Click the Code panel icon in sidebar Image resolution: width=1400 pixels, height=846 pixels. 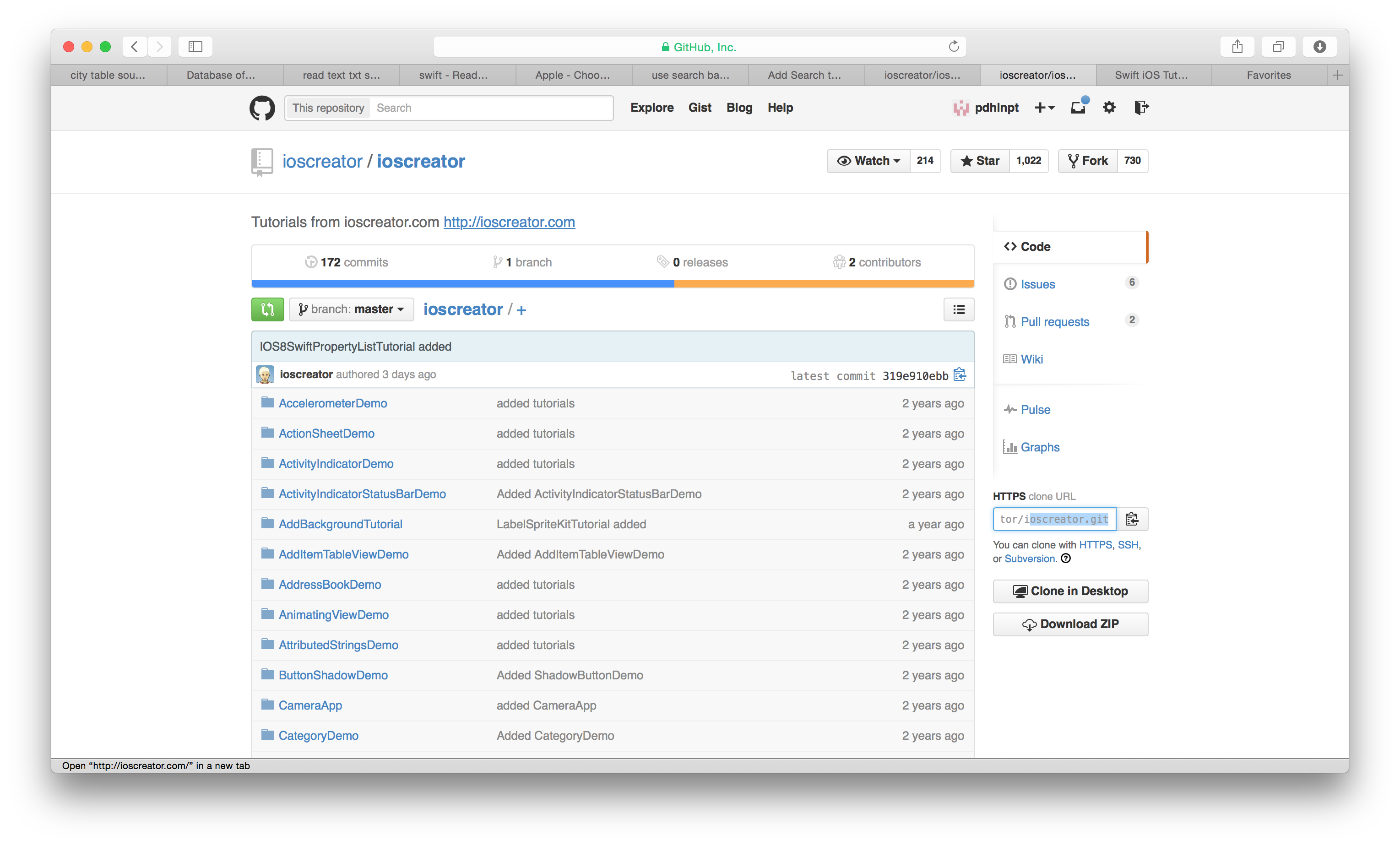click(1011, 246)
